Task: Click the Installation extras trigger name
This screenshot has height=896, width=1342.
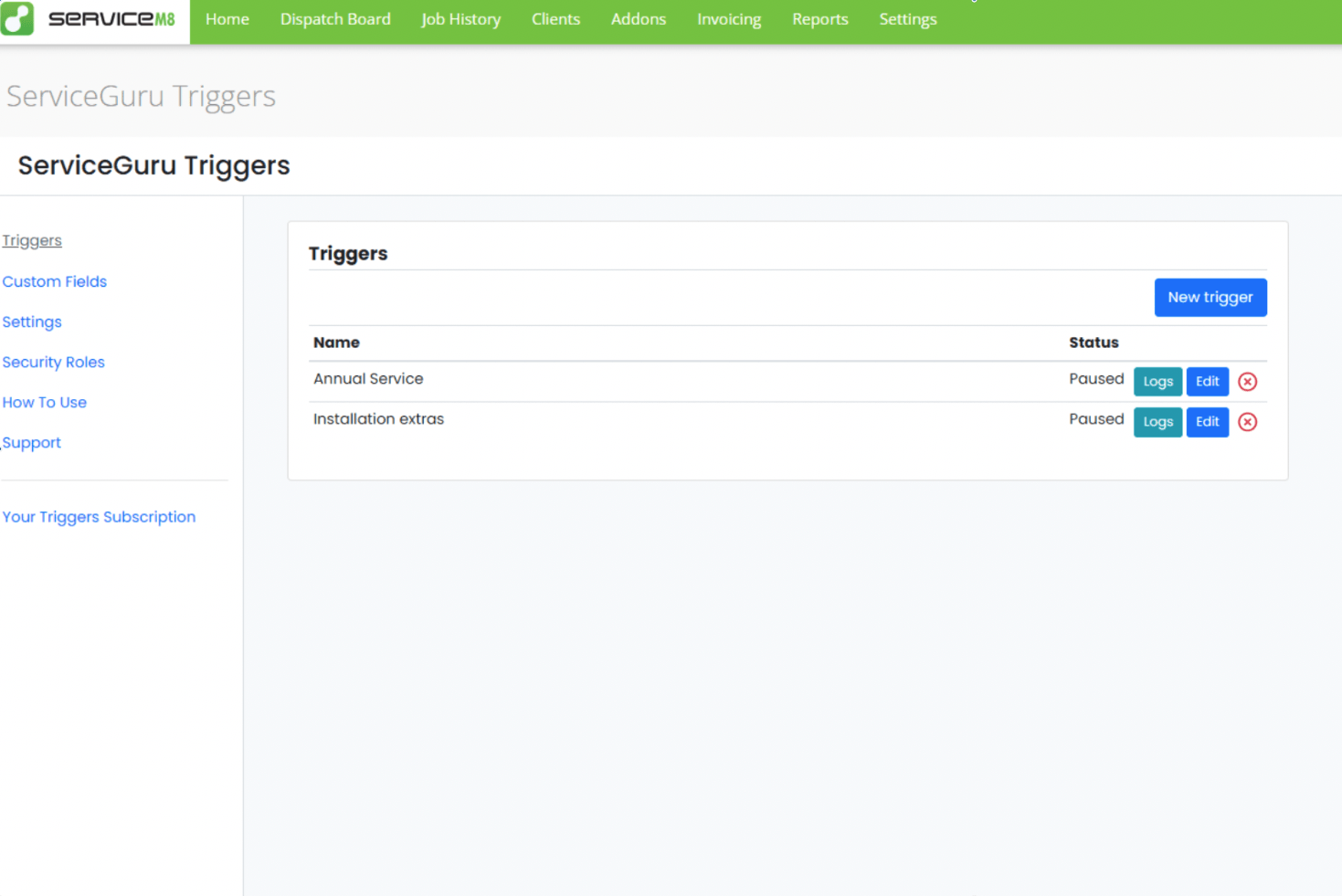Action: 378,419
